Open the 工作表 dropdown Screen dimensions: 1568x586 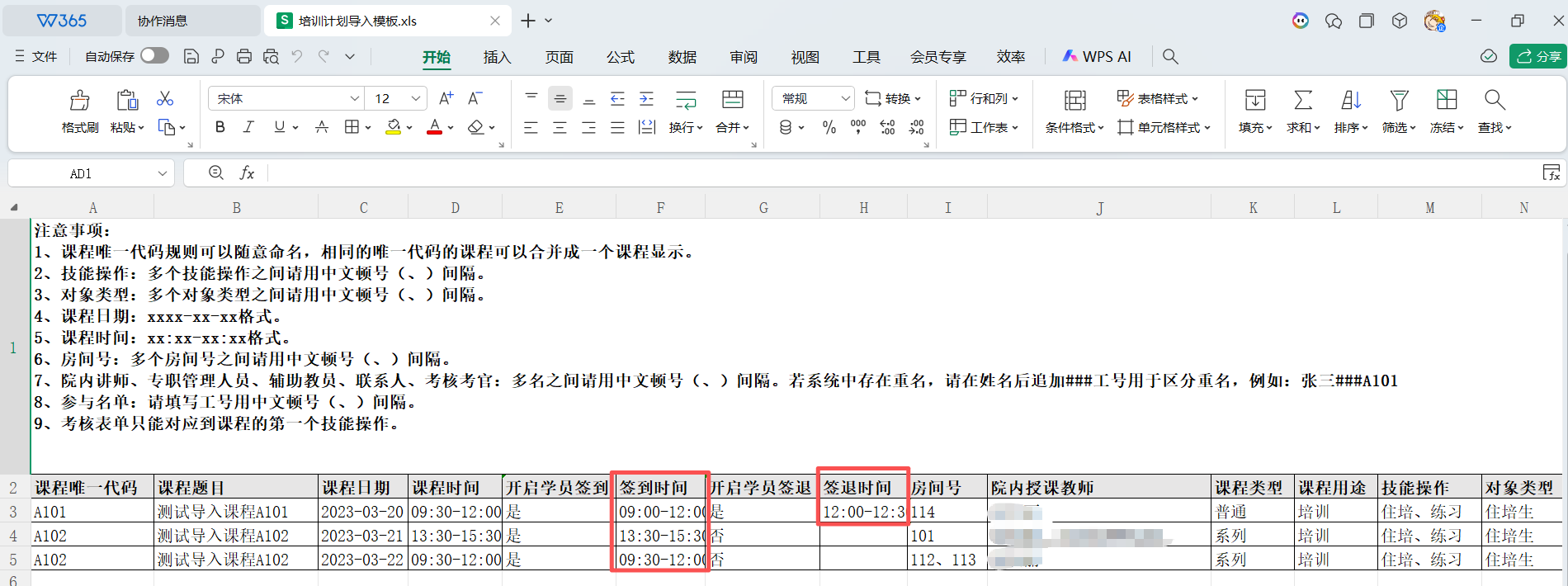coord(984,127)
